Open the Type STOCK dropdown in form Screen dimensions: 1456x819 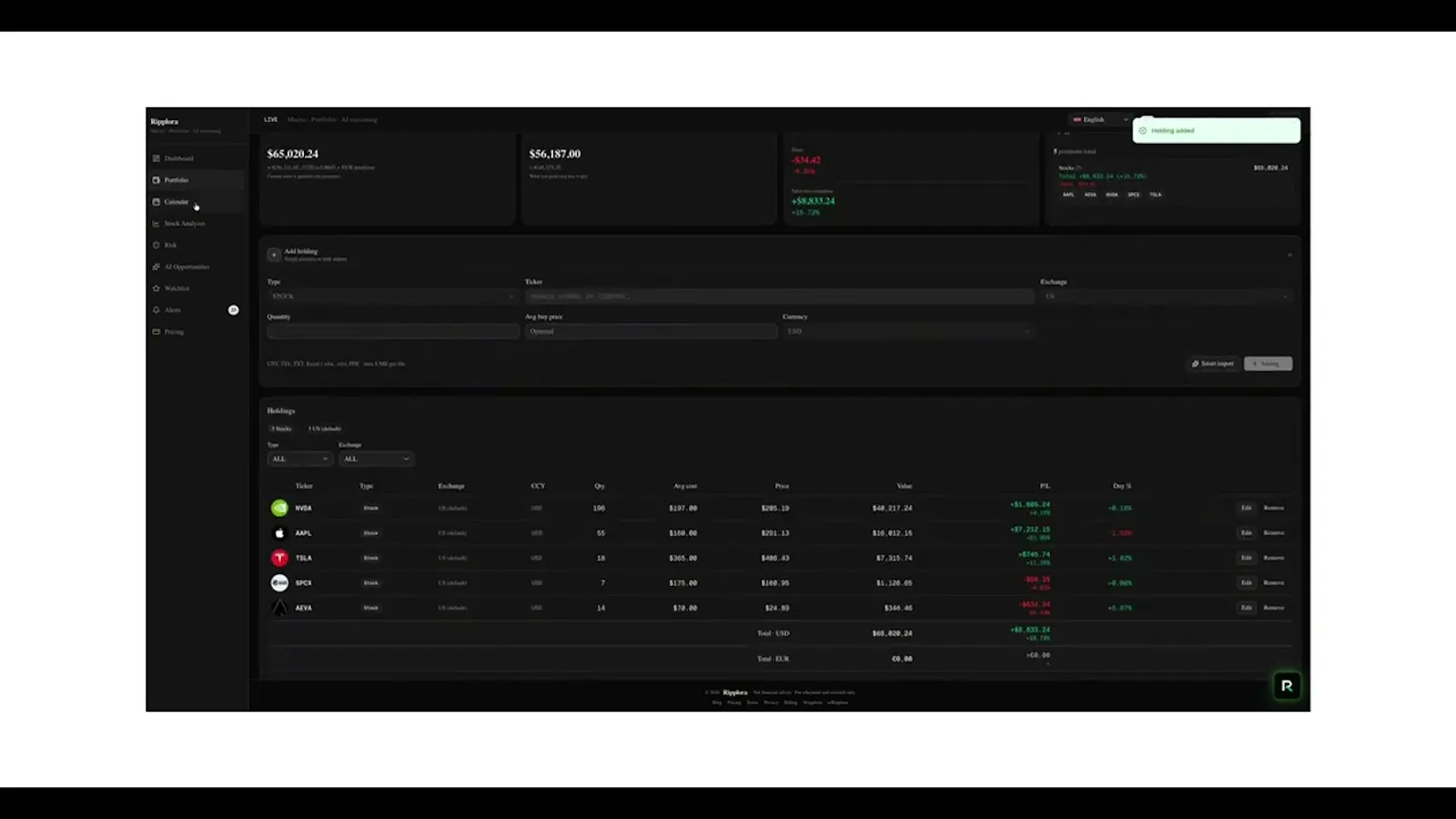[392, 297]
